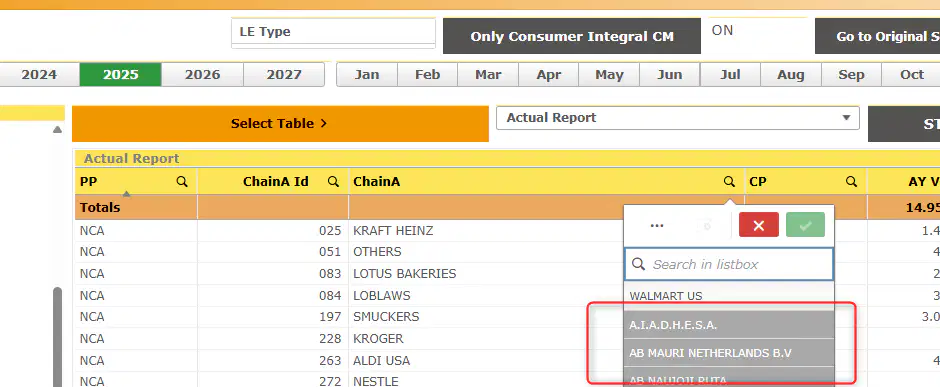940x387 pixels.
Task: Select the month Jun
Action: pos(670,74)
